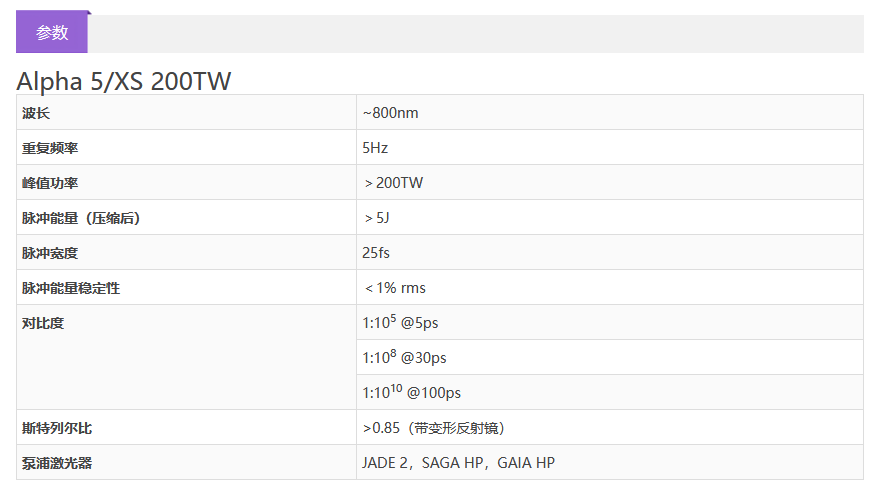The width and height of the screenshot is (886, 490).
Task: Select the 对比度 row label
Action: 43,323
